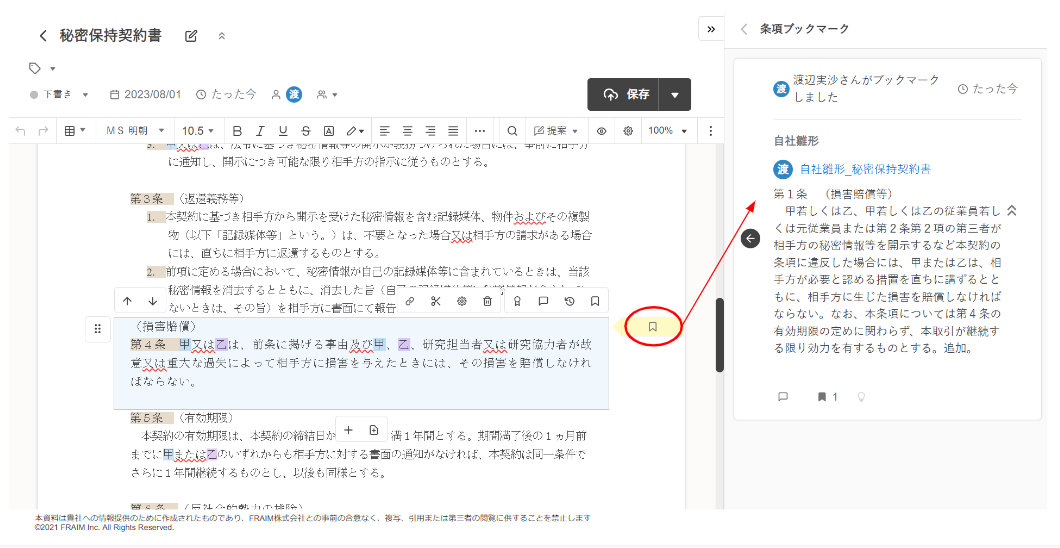Toggle bold formatting

237,131
